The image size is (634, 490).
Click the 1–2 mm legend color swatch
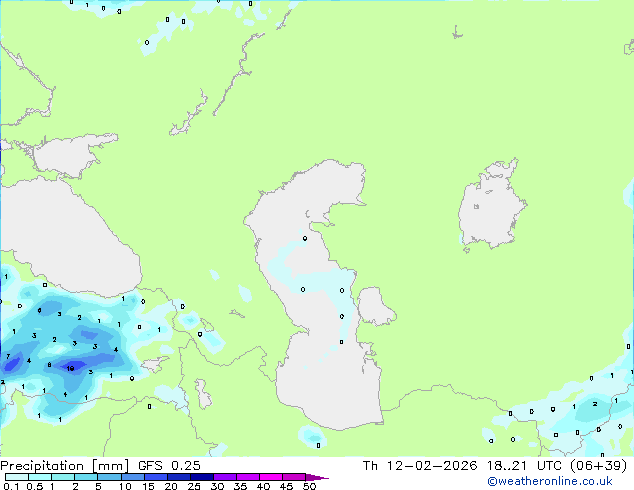point(63,477)
